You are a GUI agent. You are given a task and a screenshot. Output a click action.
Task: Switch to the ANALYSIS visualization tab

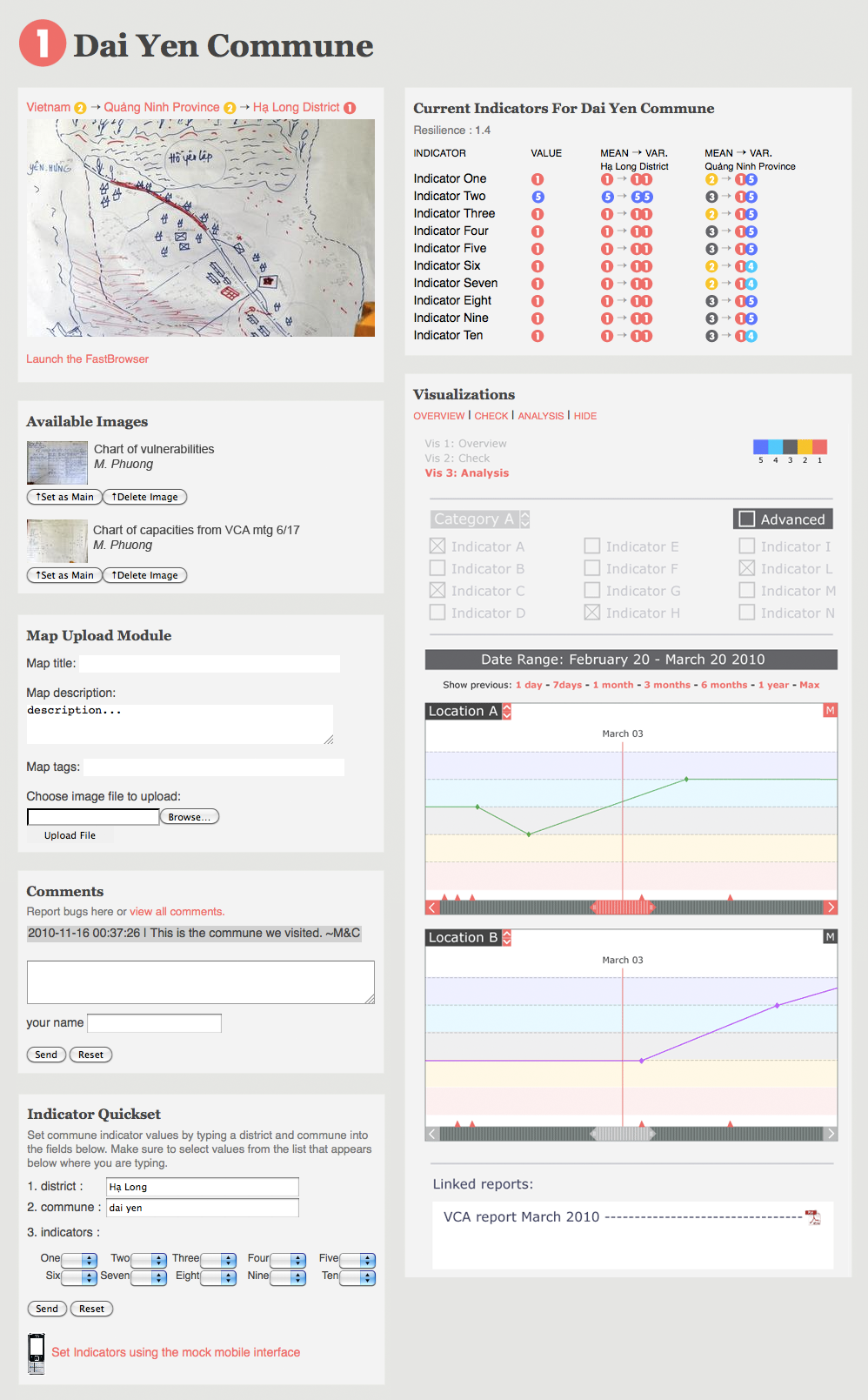[x=541, y=416]
